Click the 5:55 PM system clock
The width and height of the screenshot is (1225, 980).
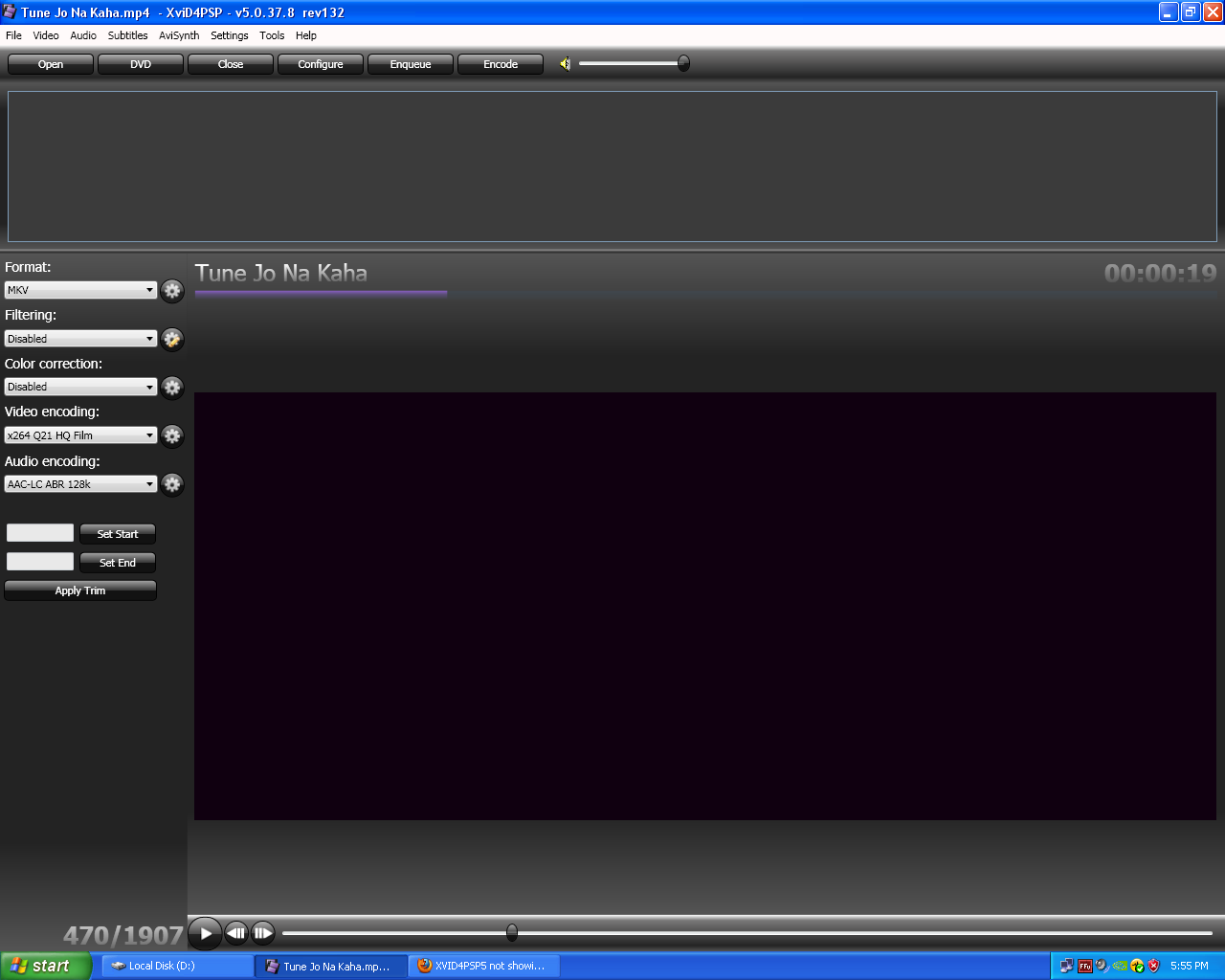[1190, 966]
